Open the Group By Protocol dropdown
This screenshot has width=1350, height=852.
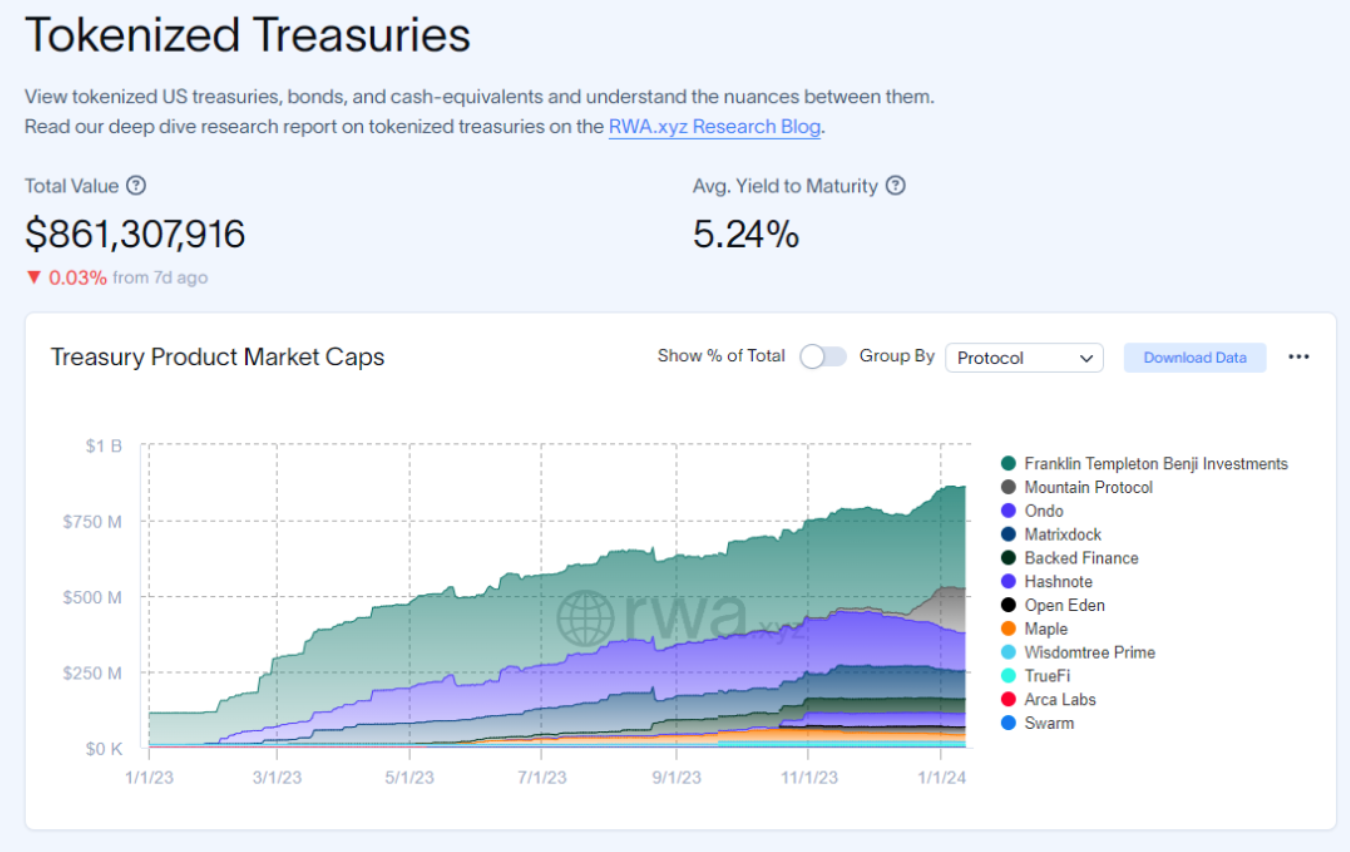point(1024,358)
